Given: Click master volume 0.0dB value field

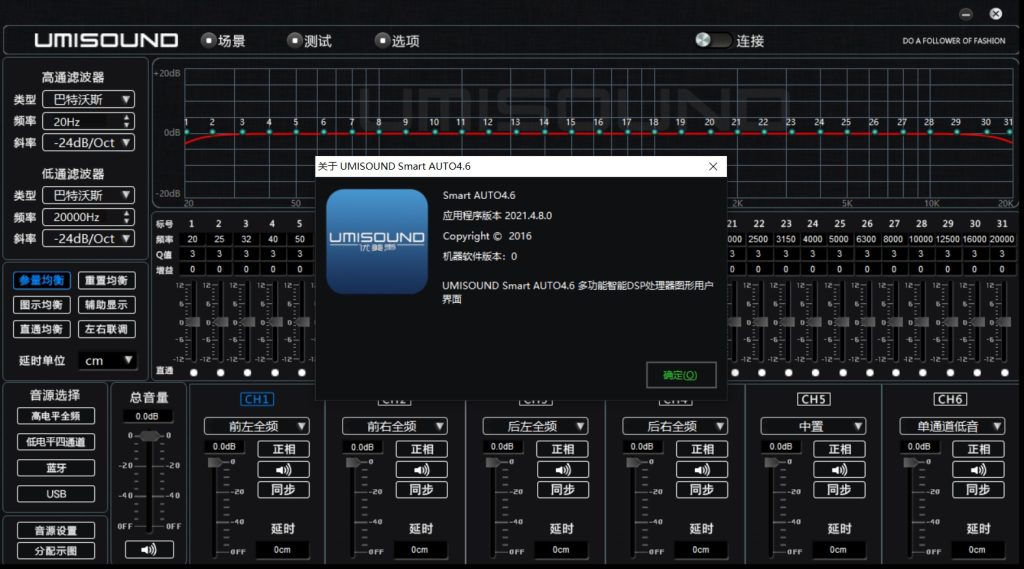Looking at the screenshot, I should tap(147, 417).
